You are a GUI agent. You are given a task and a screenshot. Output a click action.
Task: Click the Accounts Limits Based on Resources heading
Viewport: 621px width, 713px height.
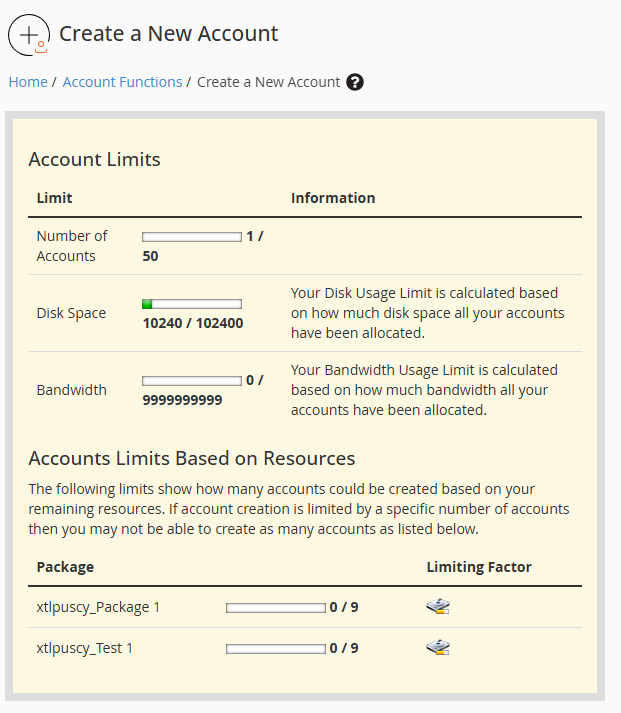(192, 459)
